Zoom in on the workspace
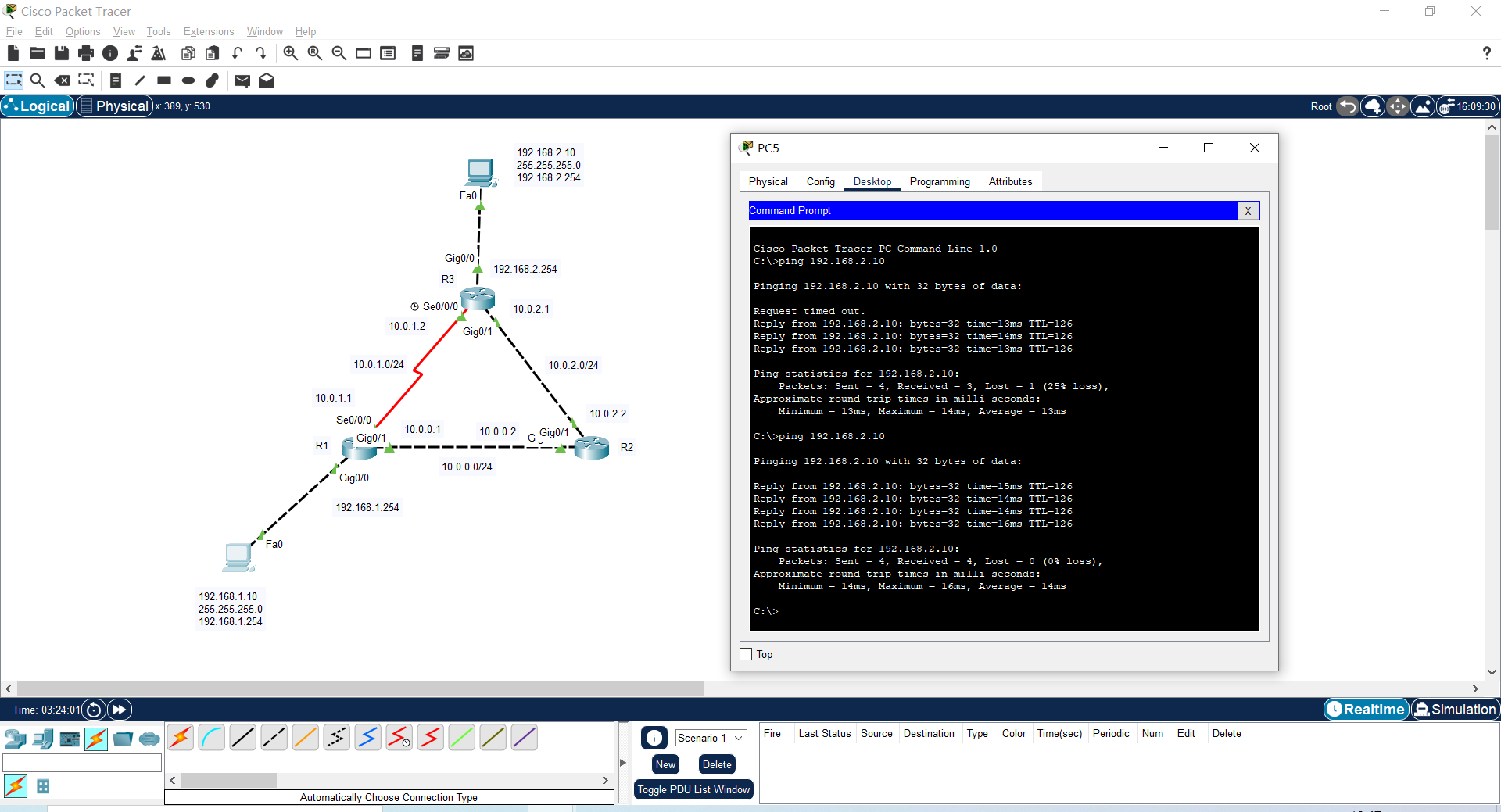Image resolution: width=1501 pixels, height=812 pixels. coord(290,53)
